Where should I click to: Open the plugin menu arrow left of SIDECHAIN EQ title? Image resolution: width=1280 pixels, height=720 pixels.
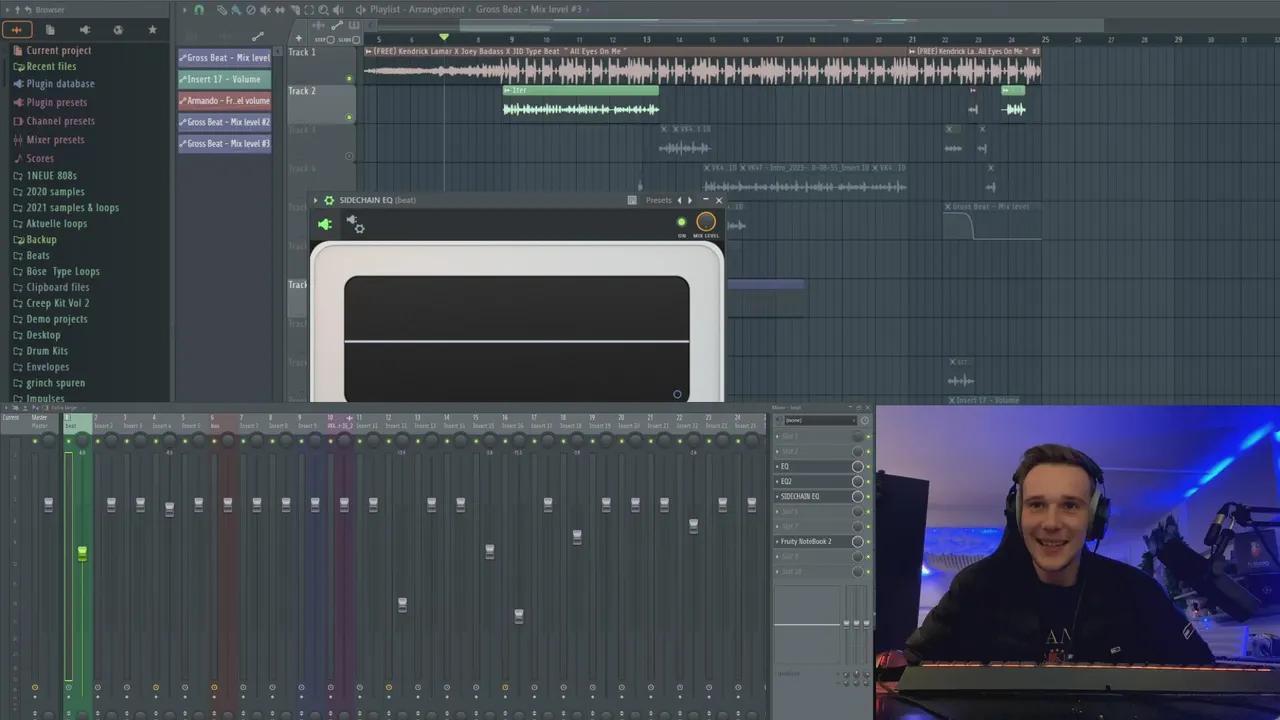315,200
